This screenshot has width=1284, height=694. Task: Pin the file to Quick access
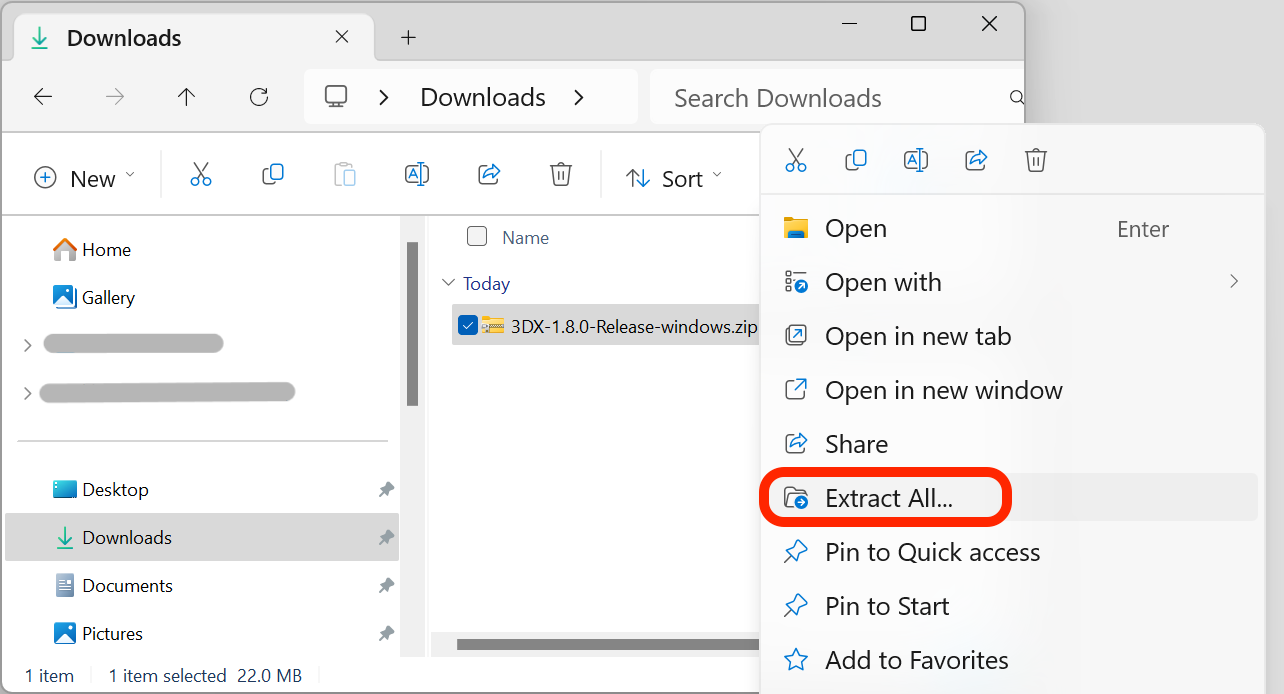pos(933,551)
